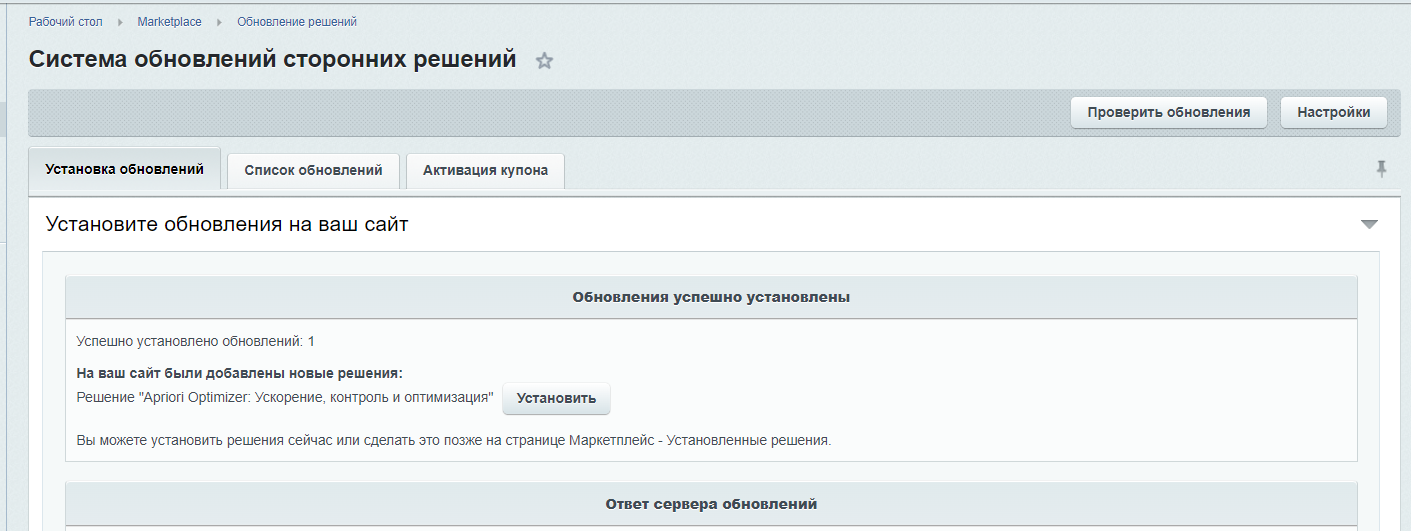Collapse the 'Установите обновления на ваш сайт' section

(1369, 224)
